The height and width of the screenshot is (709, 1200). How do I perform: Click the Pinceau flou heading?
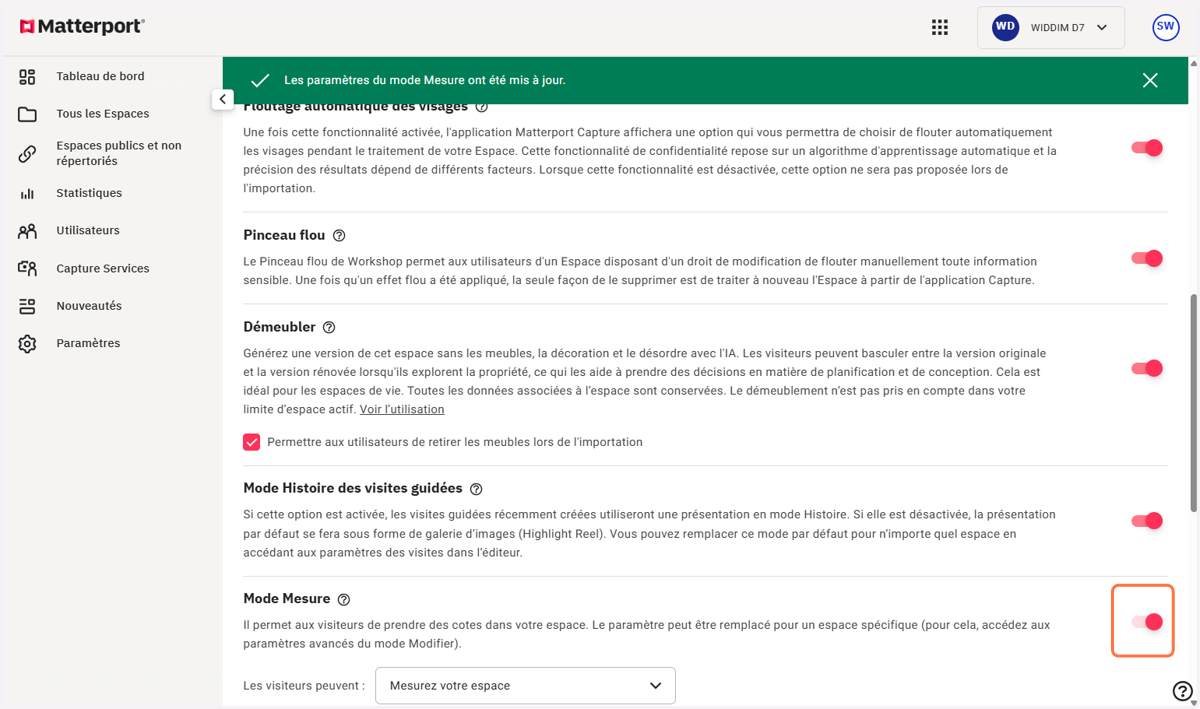[284, 235]
